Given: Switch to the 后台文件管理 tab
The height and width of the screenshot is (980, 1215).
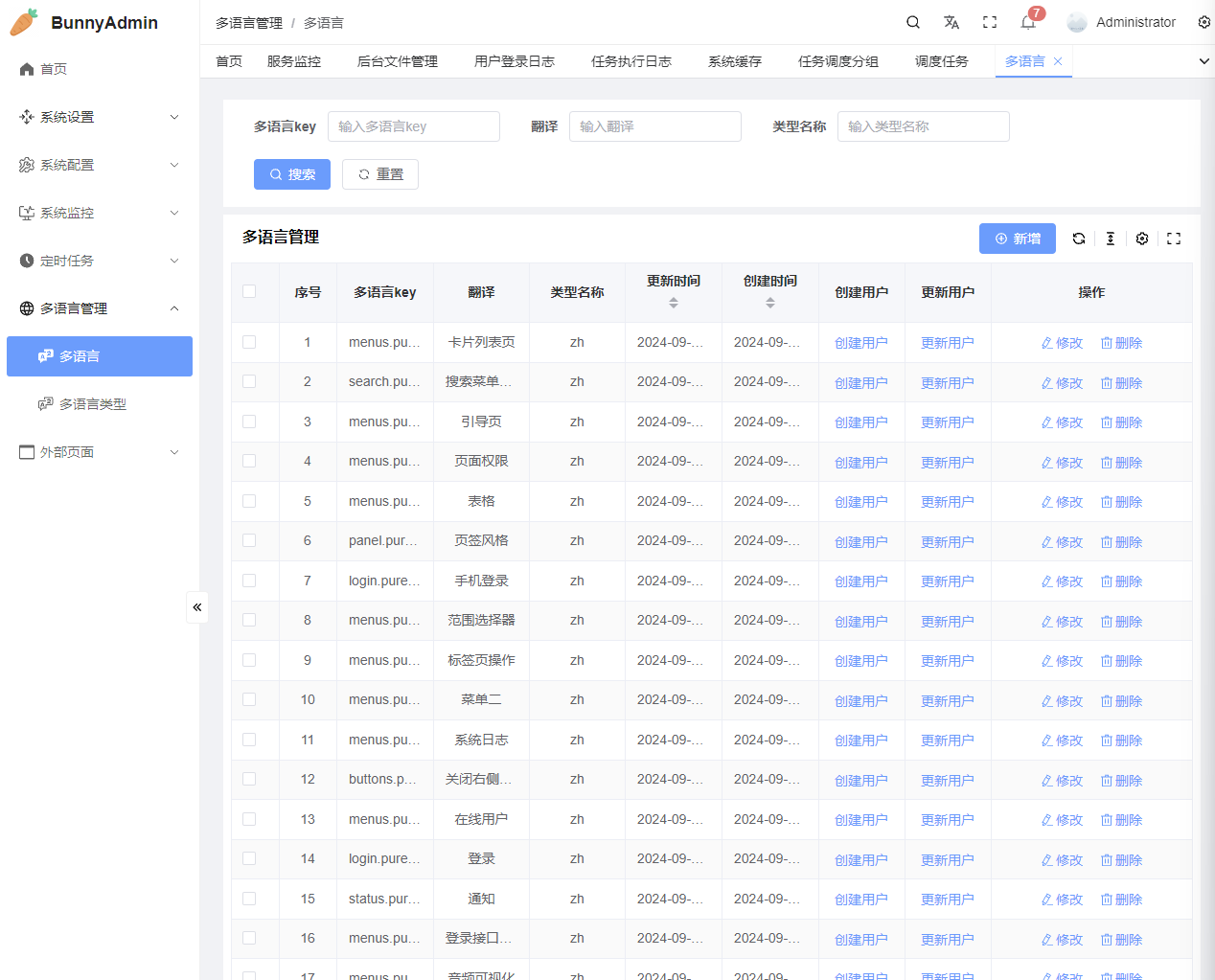Looking at the screenshot, I should pyautogui.click(x=398, y=61).
